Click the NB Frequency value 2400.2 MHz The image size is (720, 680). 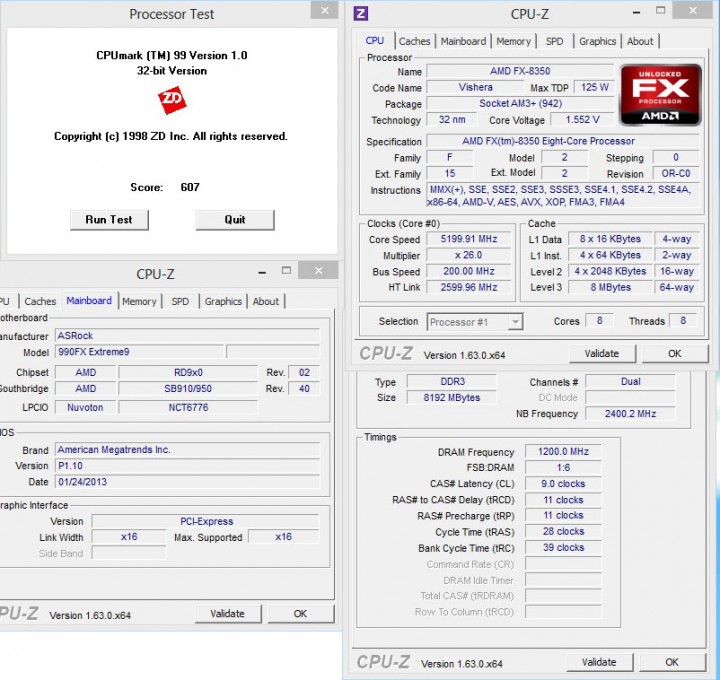[x=630, y=413]
